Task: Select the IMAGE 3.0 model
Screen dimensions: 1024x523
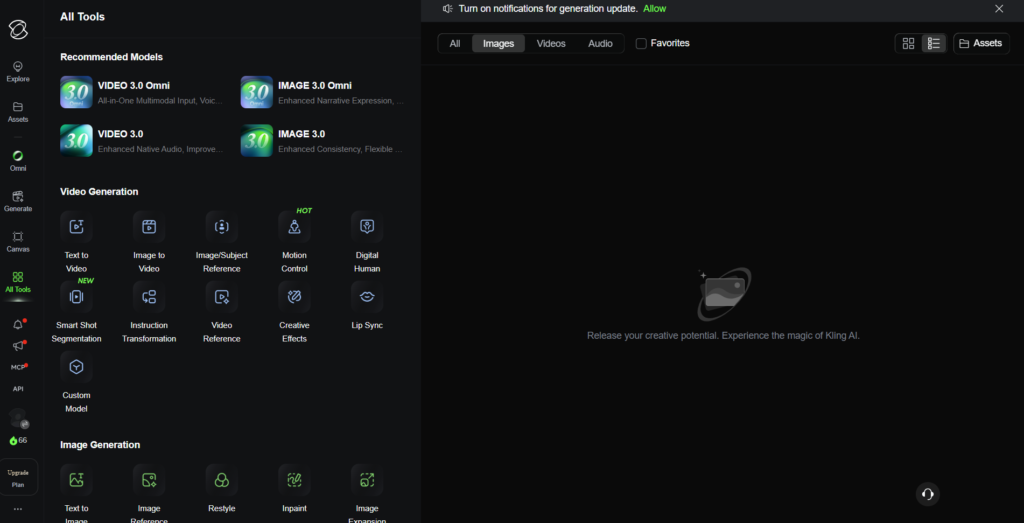Action: [x=324, y=140]
